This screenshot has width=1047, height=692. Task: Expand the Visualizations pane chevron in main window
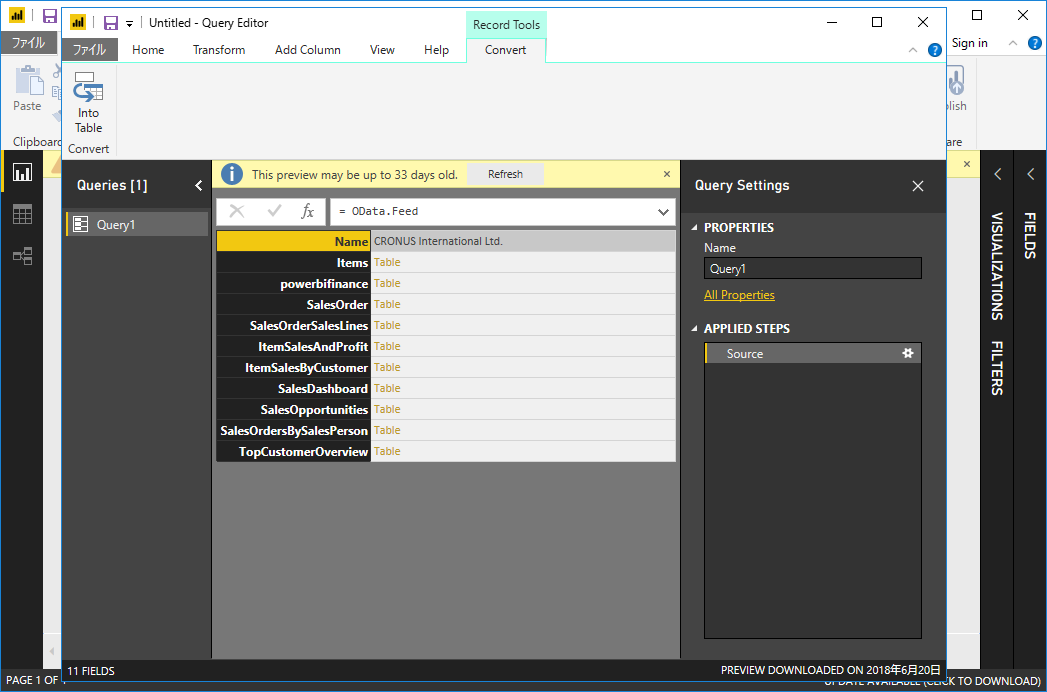click(998, 174)
